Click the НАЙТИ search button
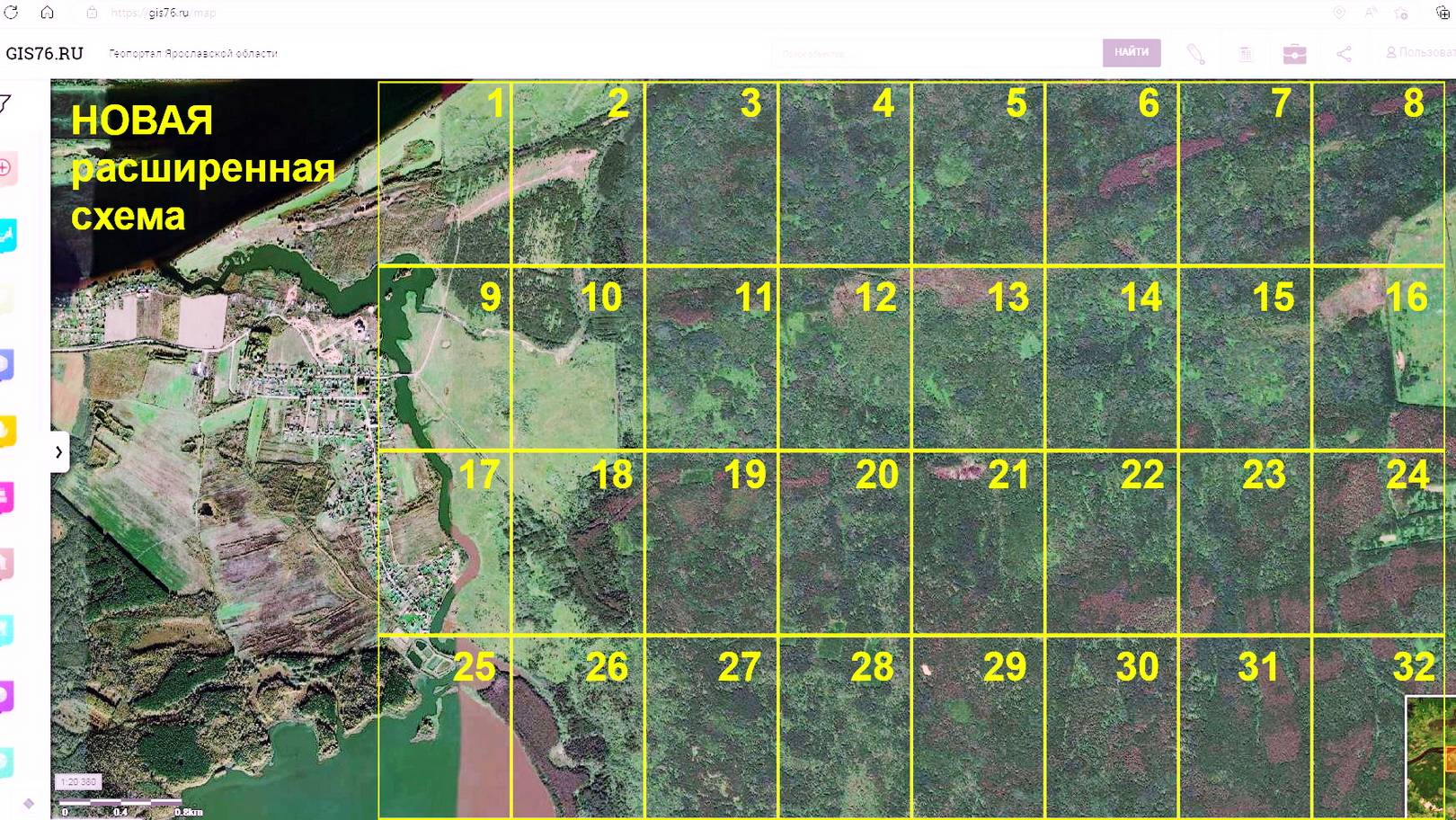This screenshot has width=1456, height=820. 1131,53
